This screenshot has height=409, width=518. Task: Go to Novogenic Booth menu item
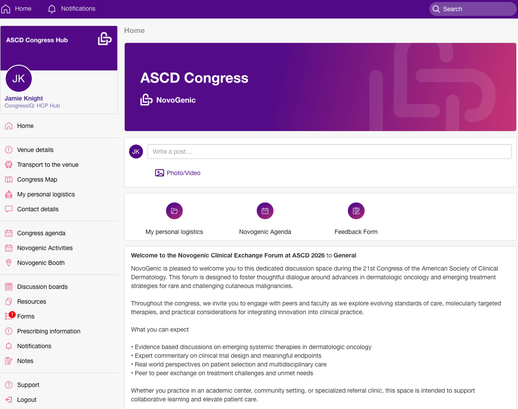click(41, 263)
